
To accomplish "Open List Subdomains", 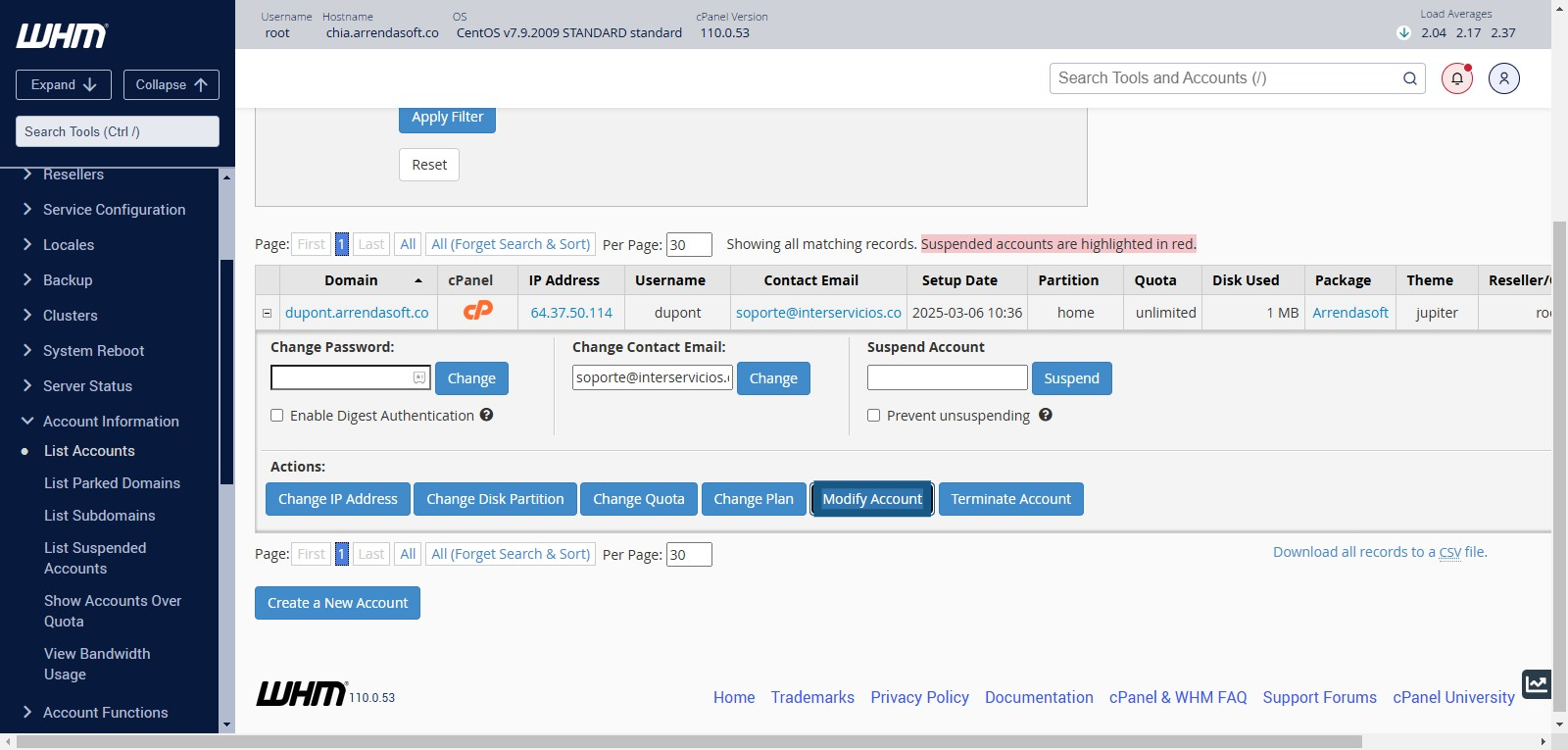I will coord(99,516).
